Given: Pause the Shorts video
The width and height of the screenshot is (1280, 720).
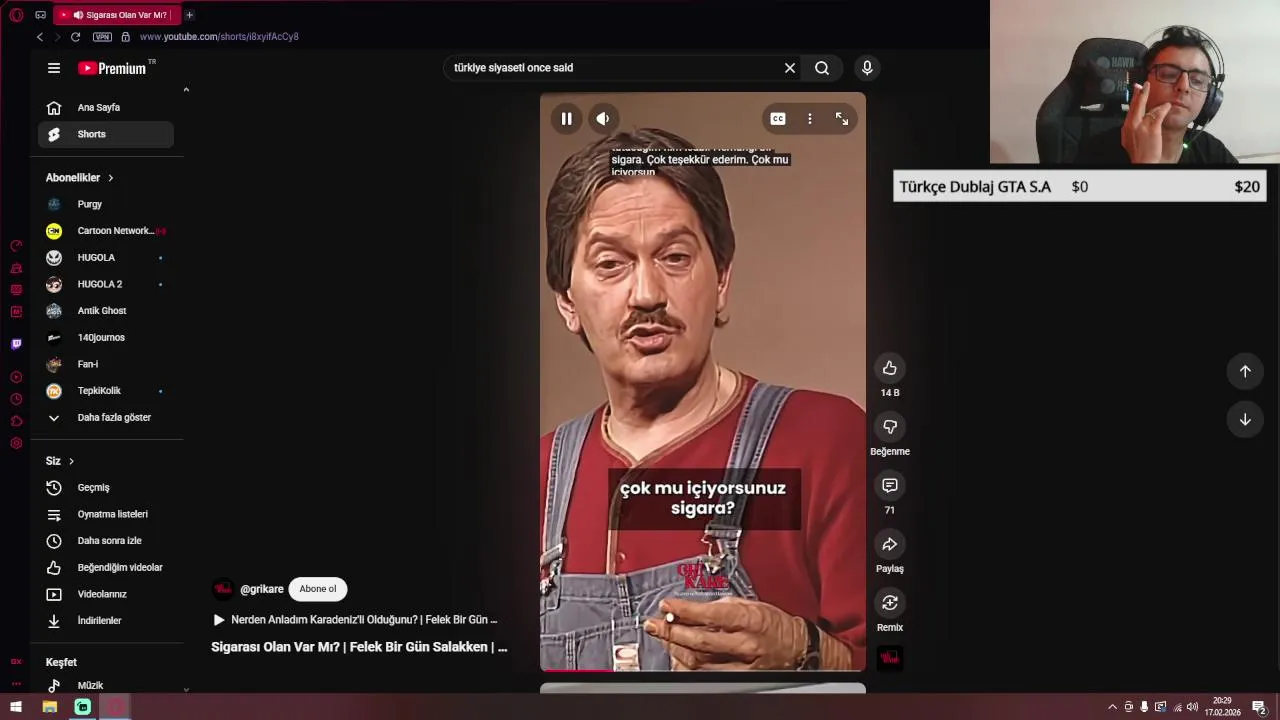Looking at the screenshot, I should click(566, 119).
